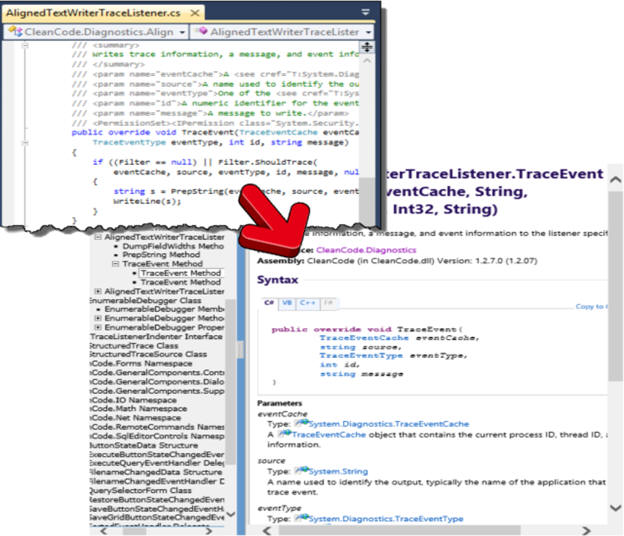Image resolution: width=624 pixels, height=536 pixels.
Task: Open the Code.Forms Namespace entry
Action: pos(141,363)
